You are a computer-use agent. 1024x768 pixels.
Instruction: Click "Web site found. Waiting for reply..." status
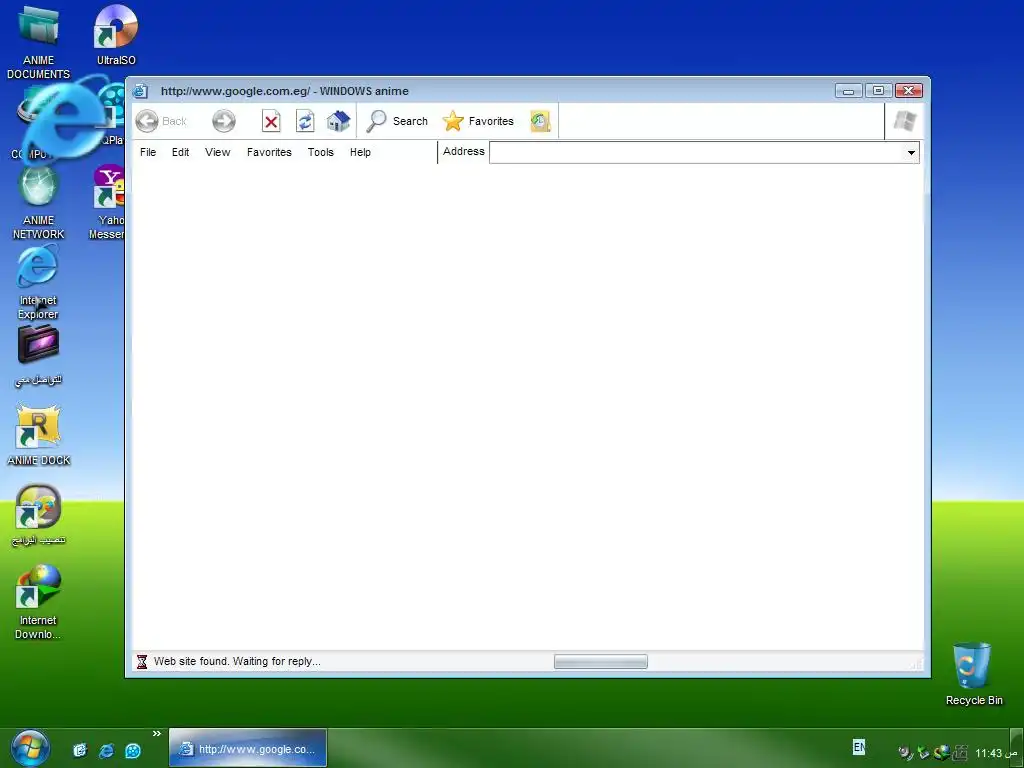pos(237,662)
